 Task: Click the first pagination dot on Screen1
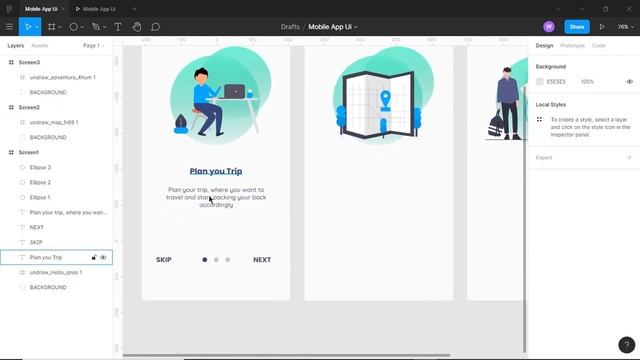(204, 260)
